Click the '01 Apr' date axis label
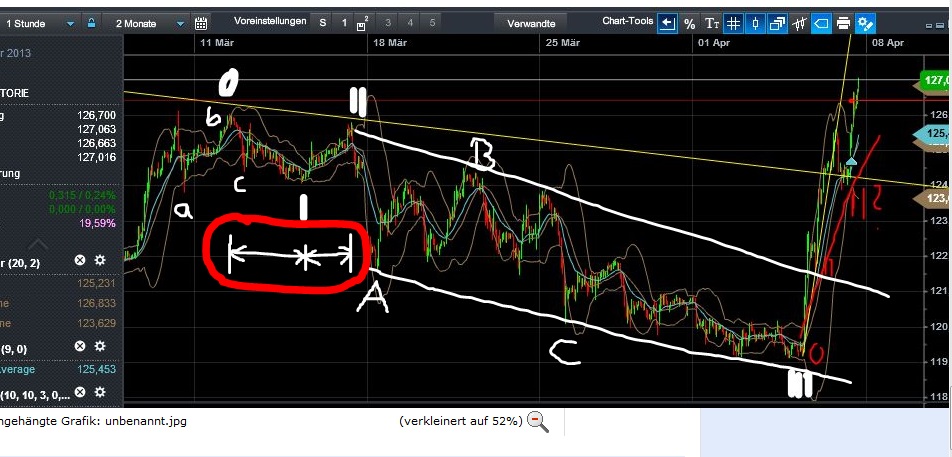This screenshot has height=457, width=952. point(713,42)
